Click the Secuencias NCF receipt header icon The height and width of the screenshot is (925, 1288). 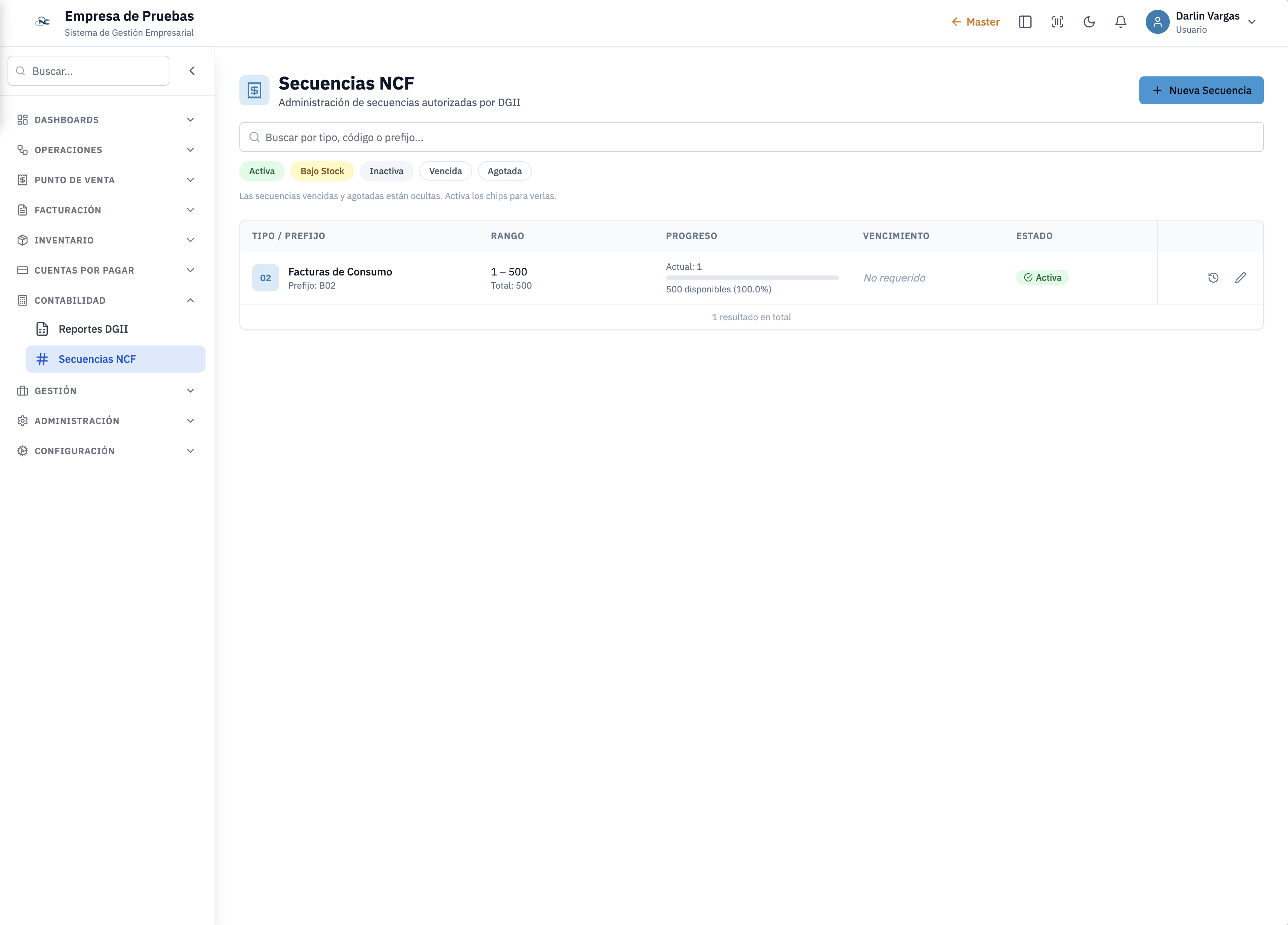254,90
